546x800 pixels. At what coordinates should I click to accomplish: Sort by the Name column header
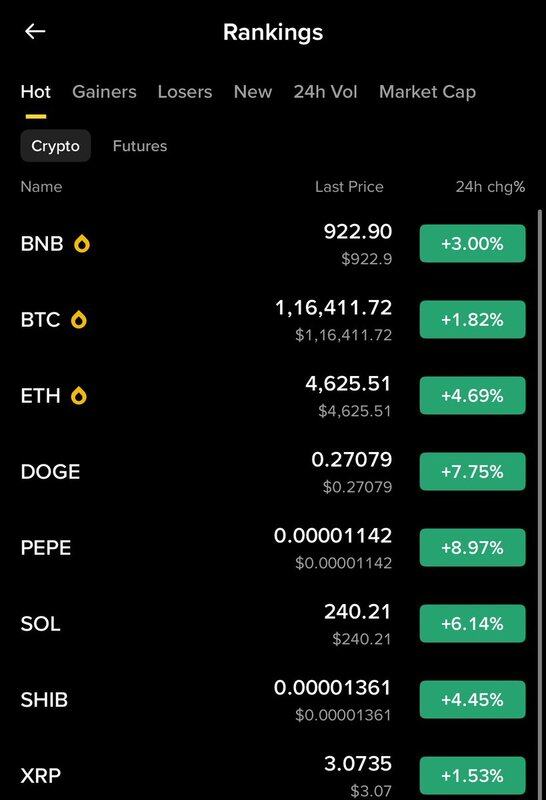point(41,187)
